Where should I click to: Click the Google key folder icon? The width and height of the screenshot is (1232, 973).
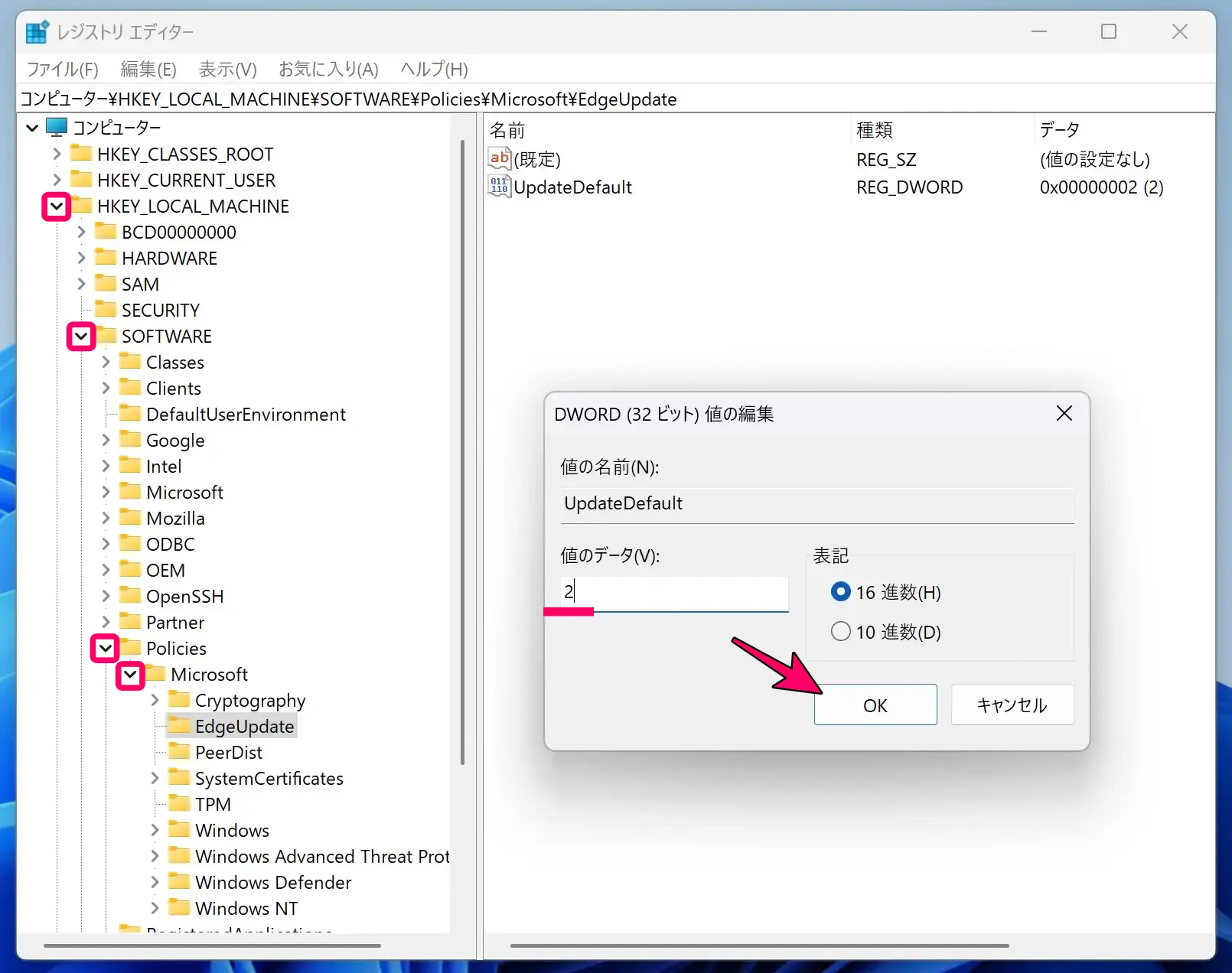point(130,440)
